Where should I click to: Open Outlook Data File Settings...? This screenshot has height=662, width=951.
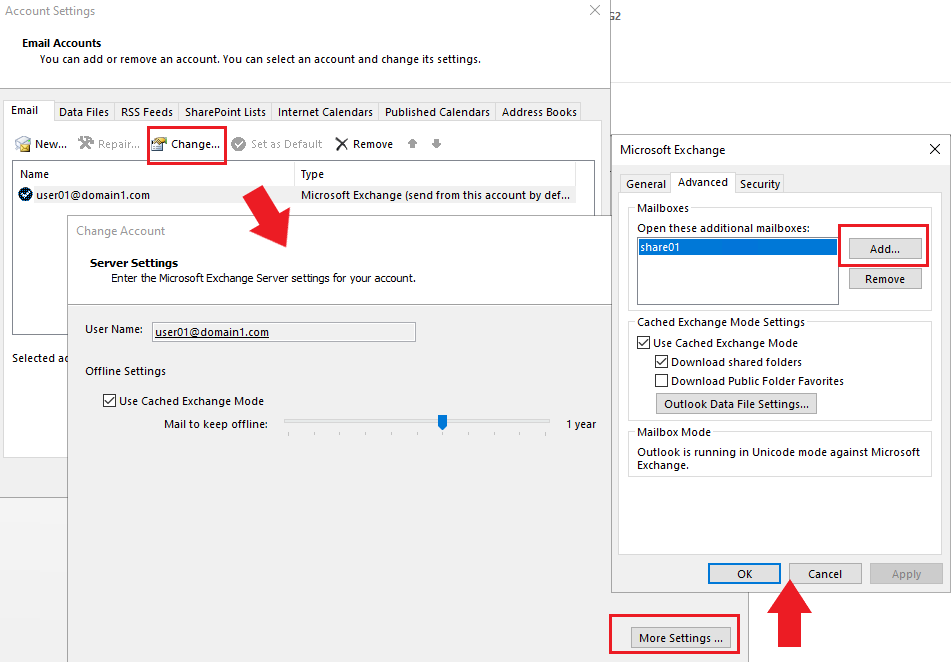[x=736, y=404]
